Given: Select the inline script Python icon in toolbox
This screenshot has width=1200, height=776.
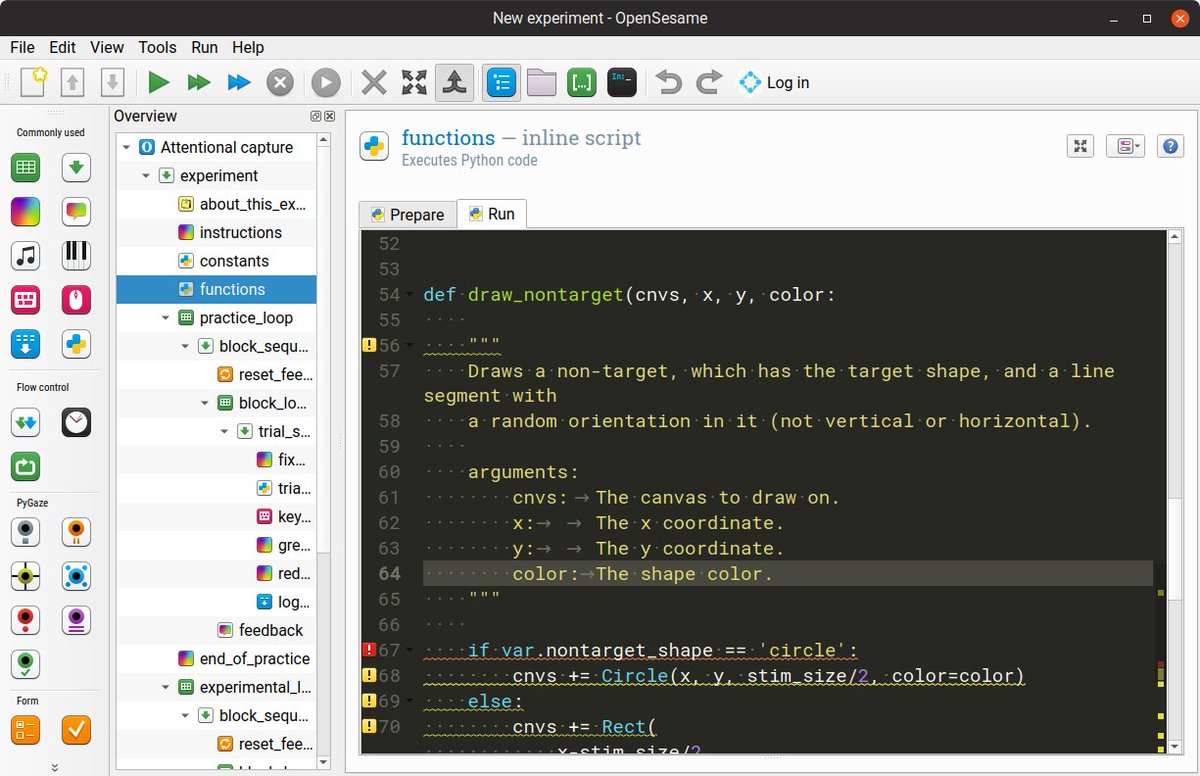Looking at the screenshot, I should 76,344.
